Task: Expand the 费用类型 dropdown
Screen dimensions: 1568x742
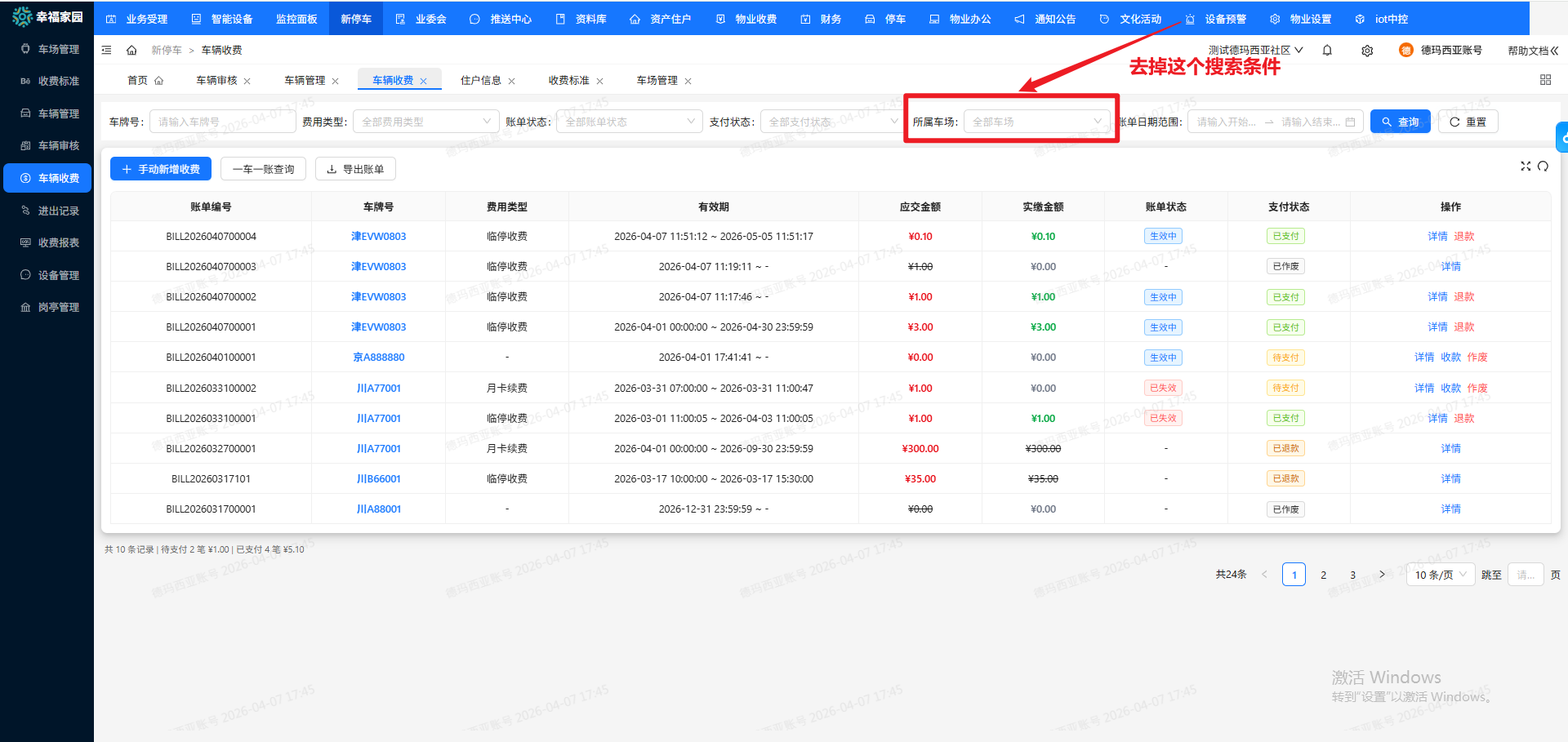Action: click(x=425, y=122)
